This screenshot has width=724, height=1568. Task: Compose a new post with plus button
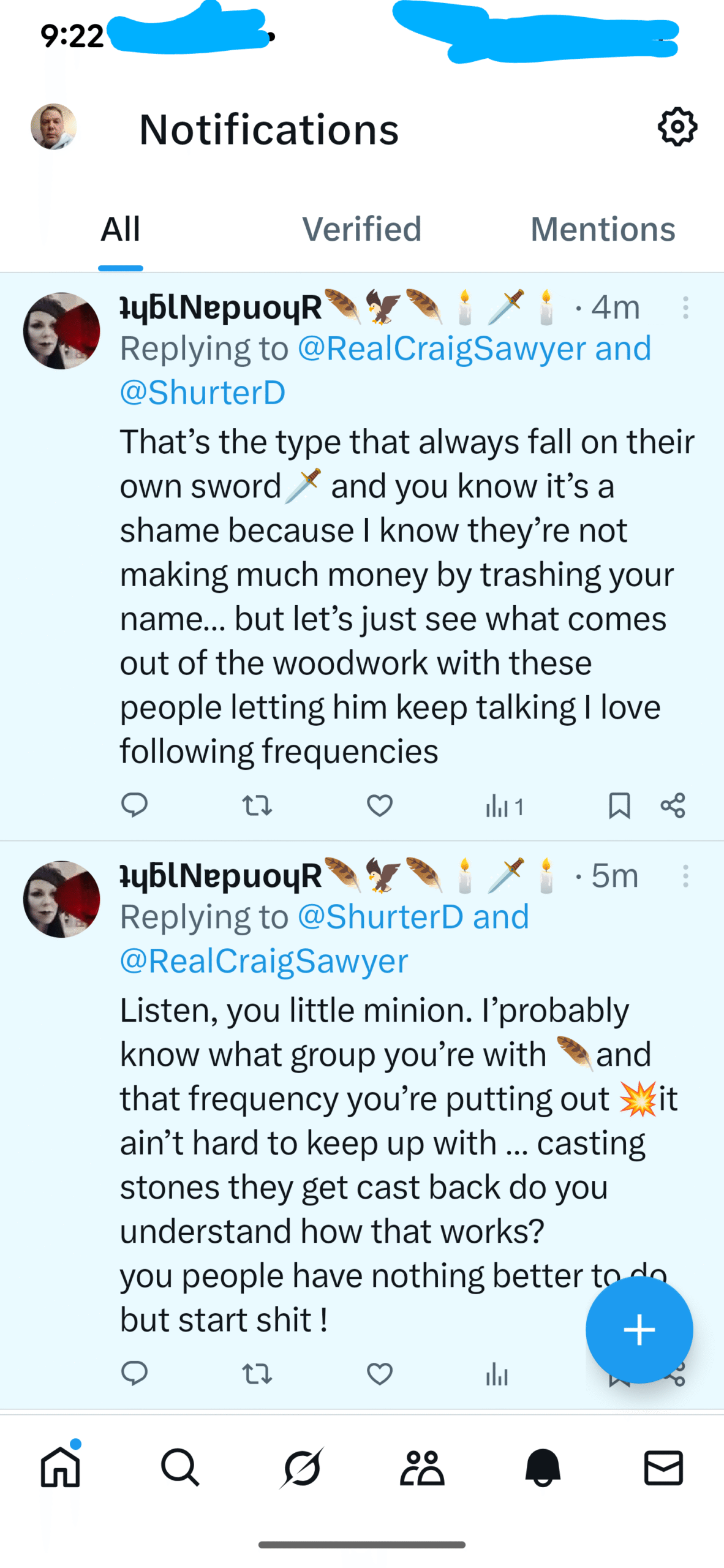click(639, 1329)
